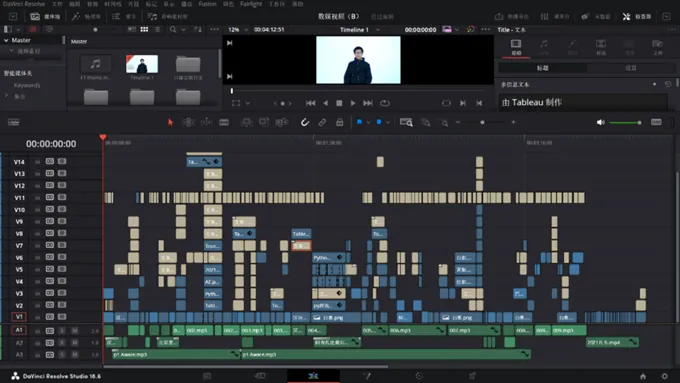Open the media pool three-dots options menu
Image resolution: width=680 pixels, height=383 pixels.
pyautogui.click(x=214, y=29)
